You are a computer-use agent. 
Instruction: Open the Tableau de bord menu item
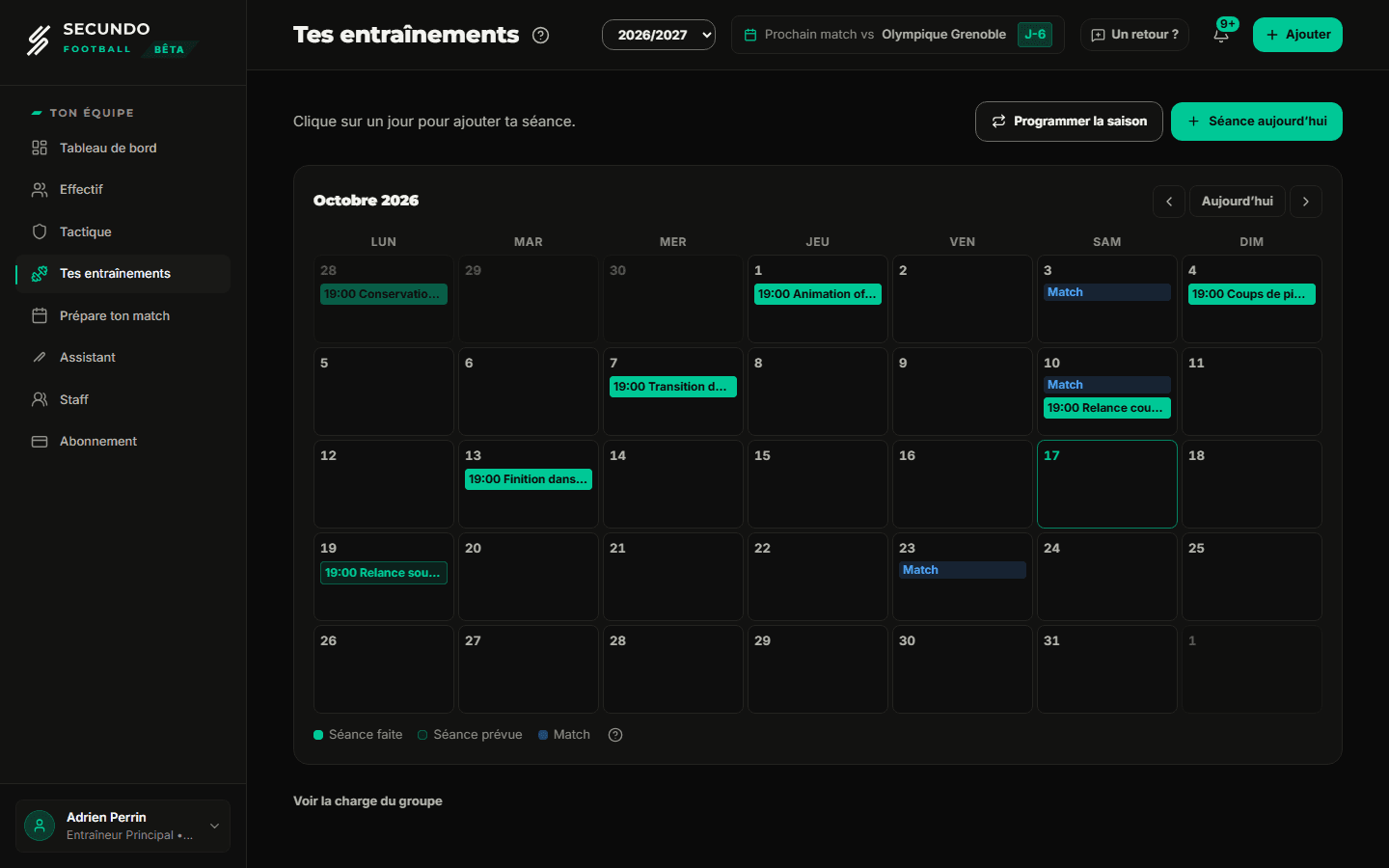pyautogui.click(x=123, y=148)
